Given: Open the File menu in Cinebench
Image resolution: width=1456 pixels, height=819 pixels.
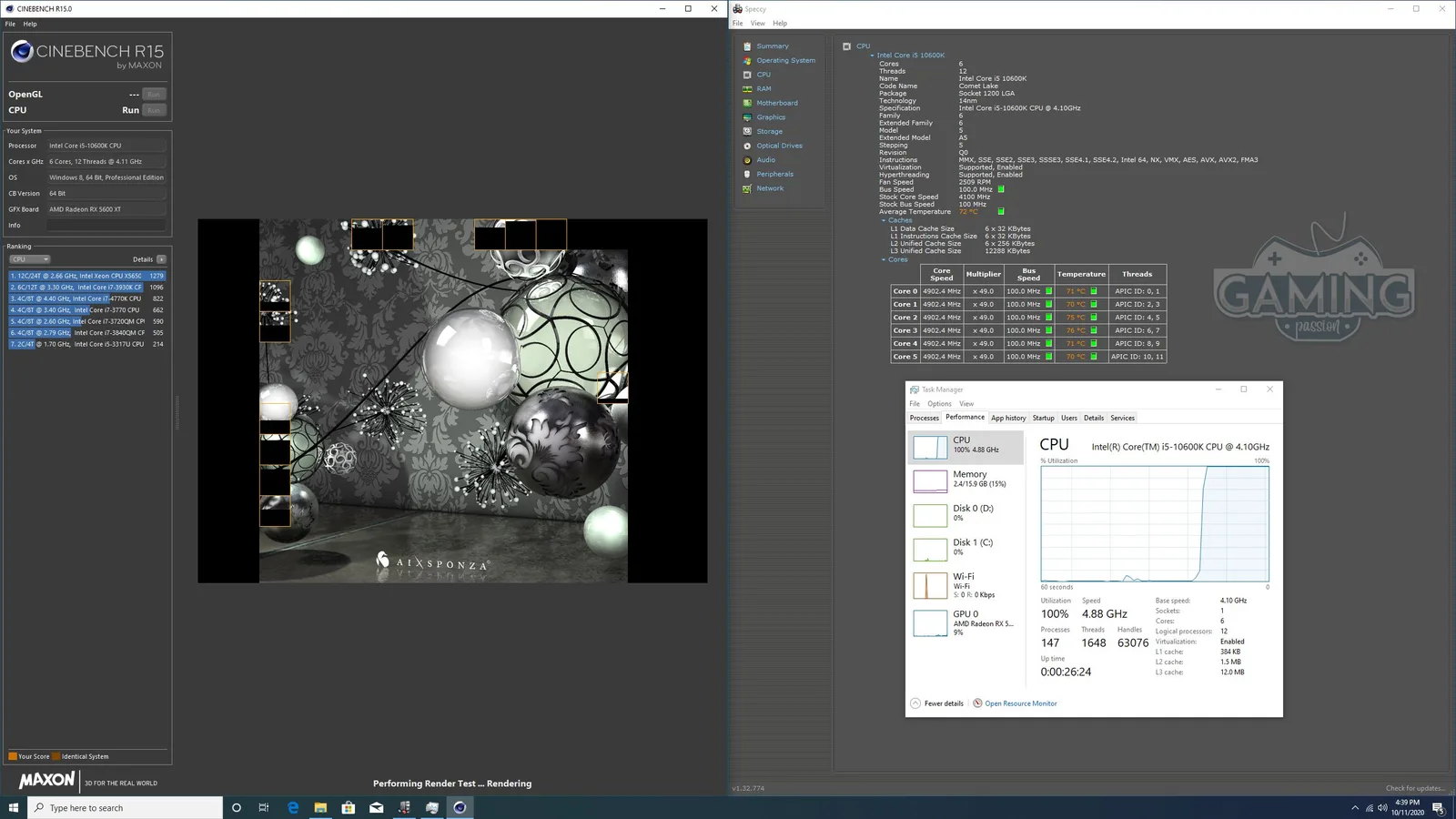Looking at the screenshot, I should (10, 24).
